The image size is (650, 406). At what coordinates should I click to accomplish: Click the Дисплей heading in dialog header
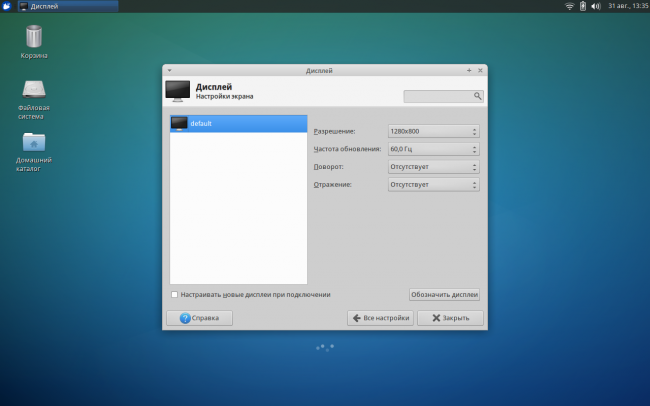(213, 87)
